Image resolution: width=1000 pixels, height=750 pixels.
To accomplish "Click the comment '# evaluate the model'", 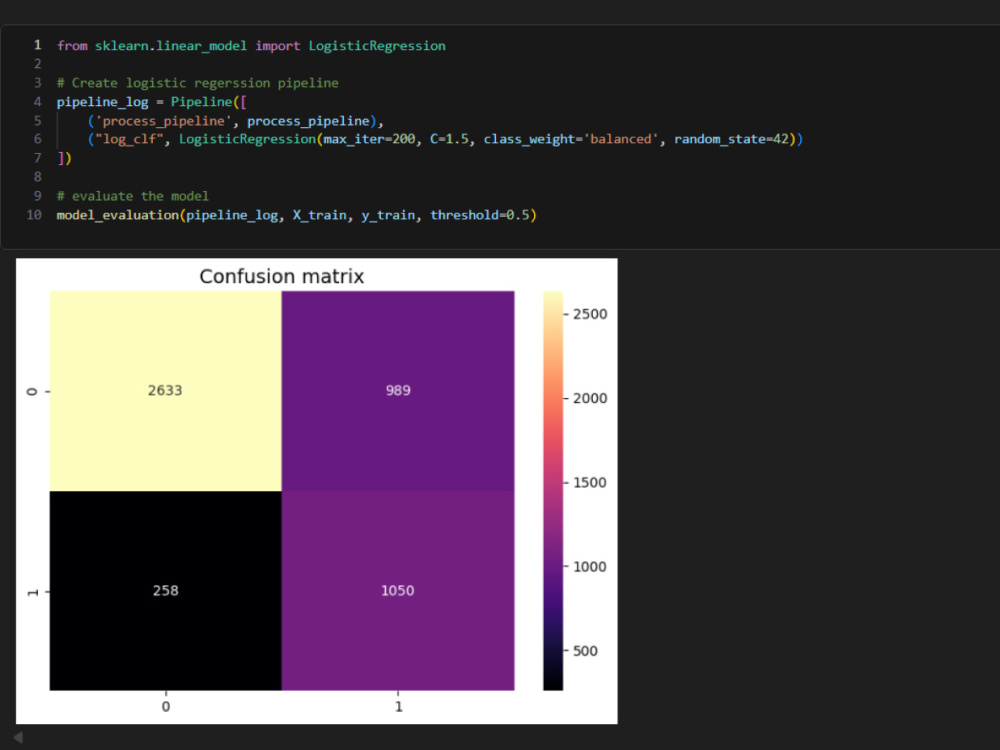I will (133, 196).
